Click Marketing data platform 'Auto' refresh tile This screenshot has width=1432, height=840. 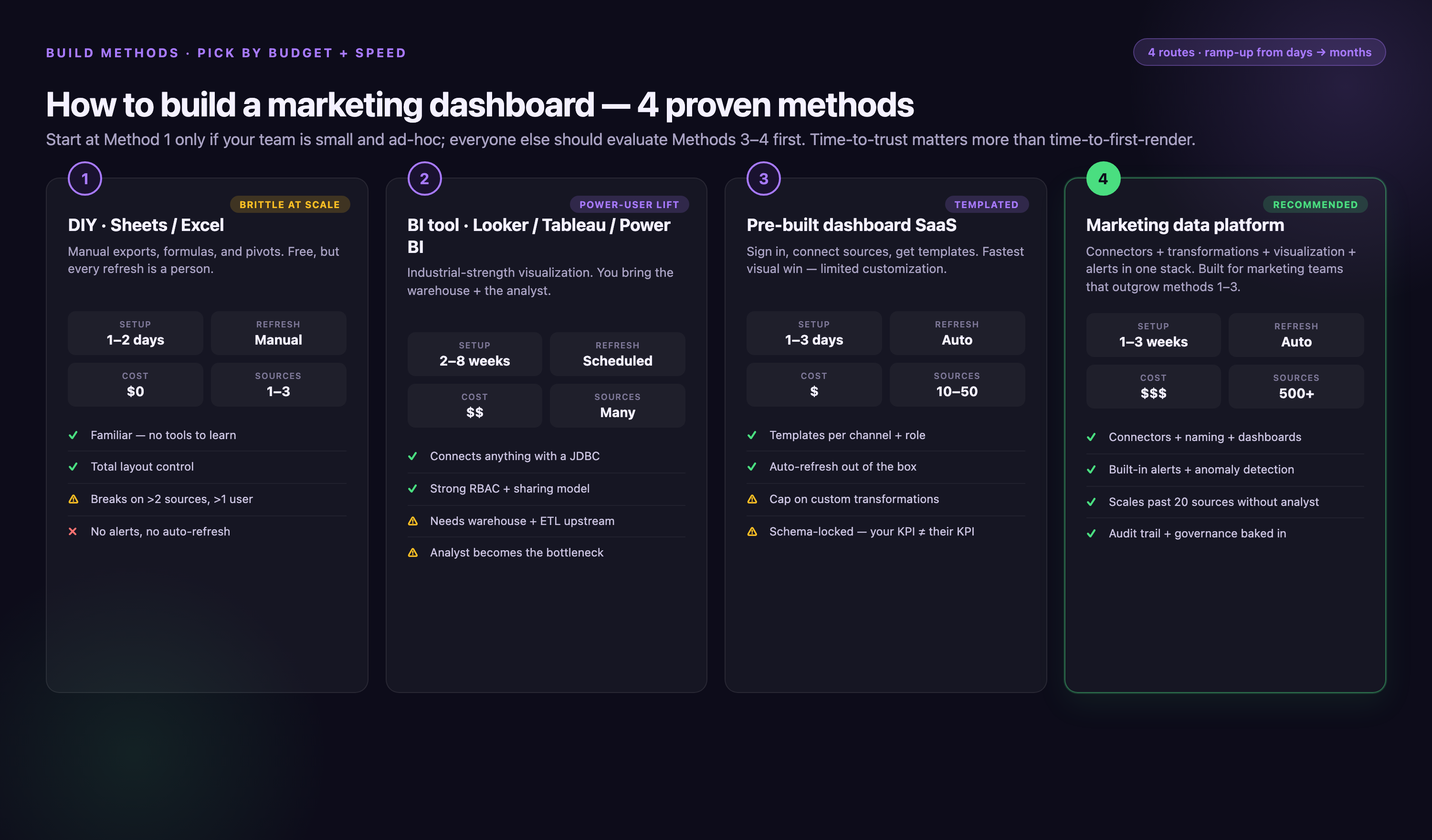[1296, 336]
